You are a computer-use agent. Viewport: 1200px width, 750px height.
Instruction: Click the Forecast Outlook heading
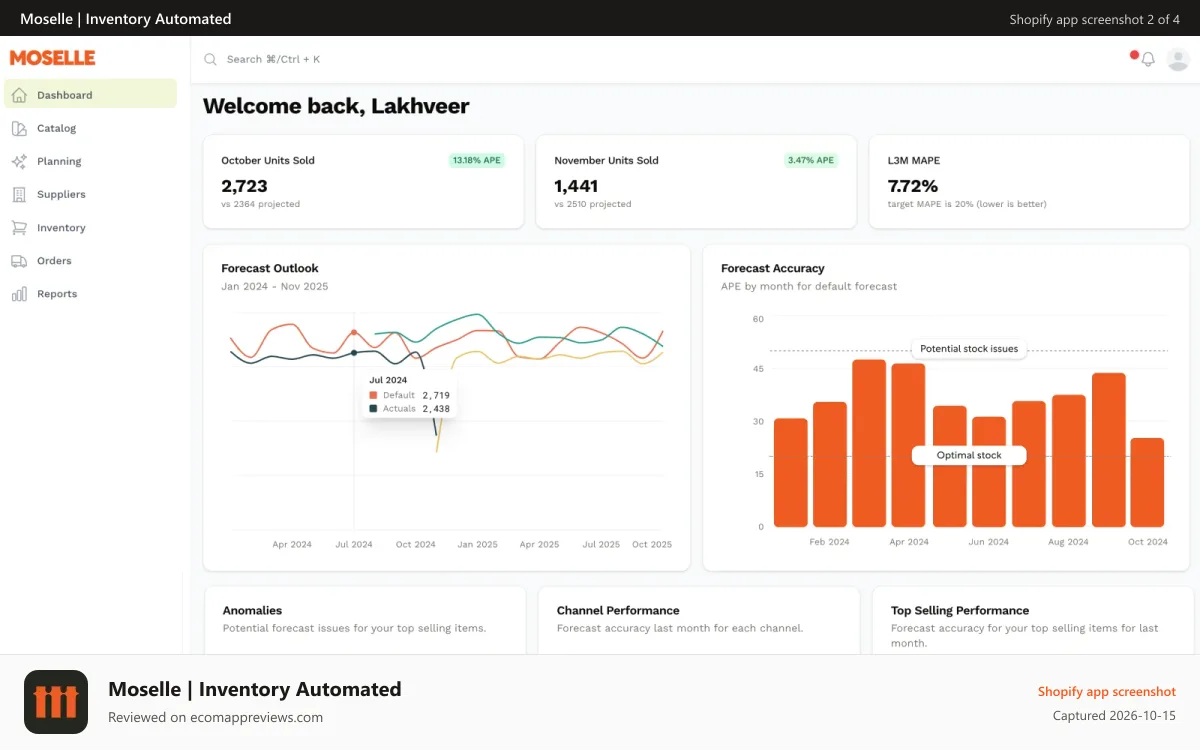click(x=270, y=268)
